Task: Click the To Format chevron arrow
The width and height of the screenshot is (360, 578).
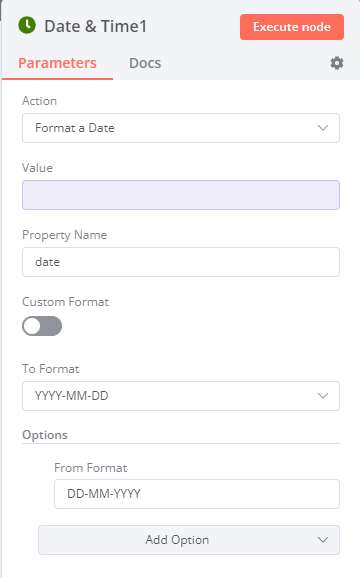Action: [x=323, y=396]
